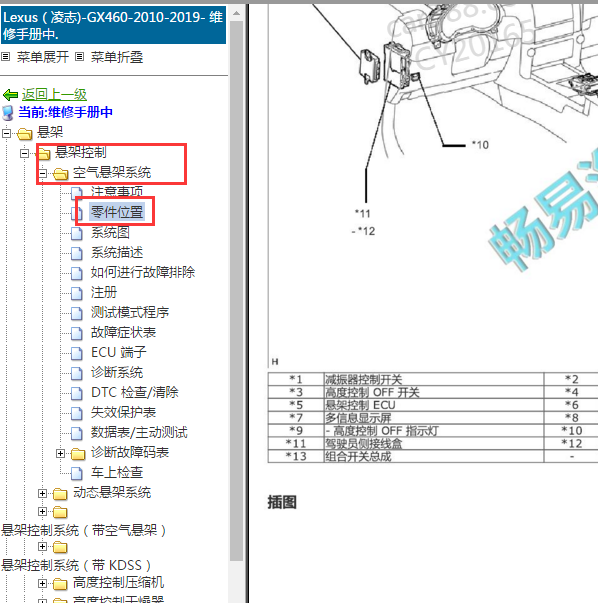Click the computer icon beside 当前:维修手册中

(8, 113)
